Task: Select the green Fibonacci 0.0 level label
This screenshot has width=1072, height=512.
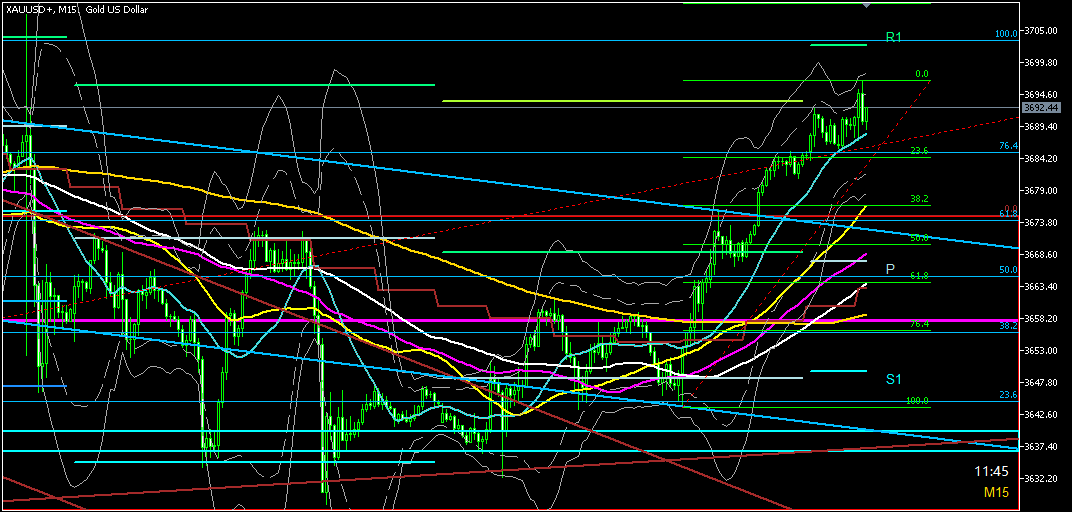Action: click(x=922, y=74)
